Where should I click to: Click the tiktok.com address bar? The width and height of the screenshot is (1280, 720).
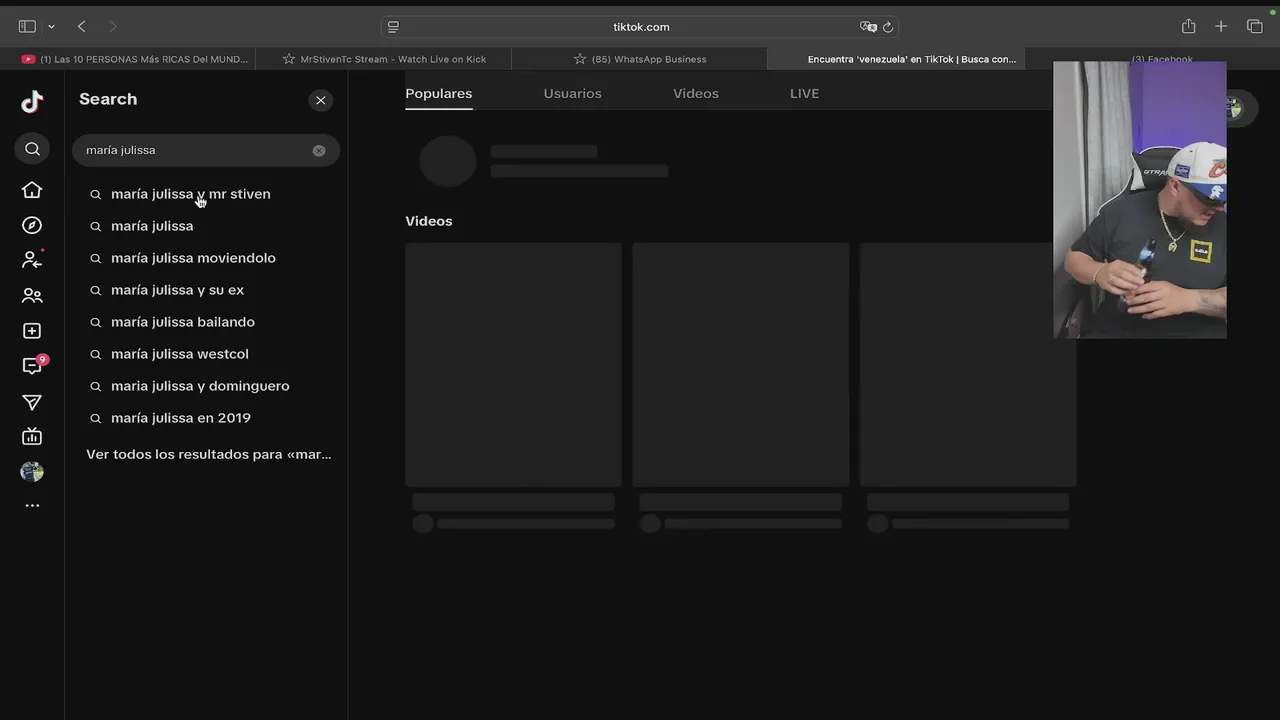coord(641,27)
